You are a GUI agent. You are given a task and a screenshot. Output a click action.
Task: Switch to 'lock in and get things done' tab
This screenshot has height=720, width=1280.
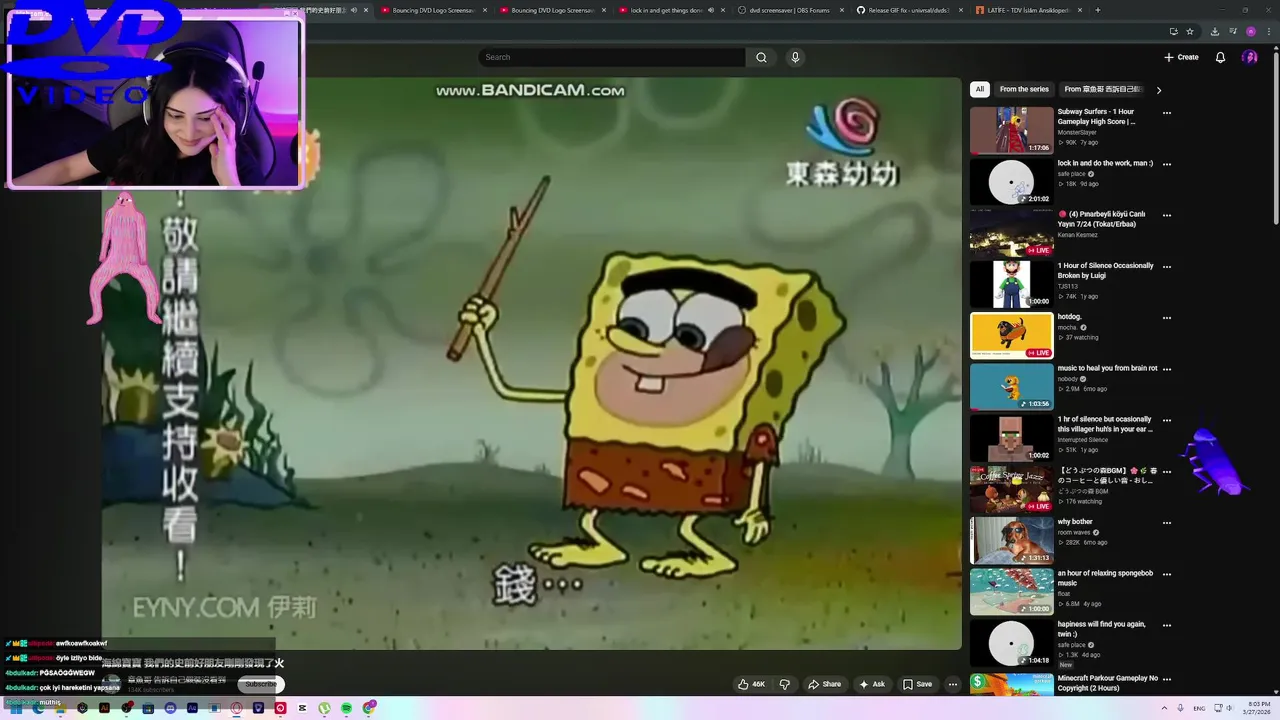[671, 10]
